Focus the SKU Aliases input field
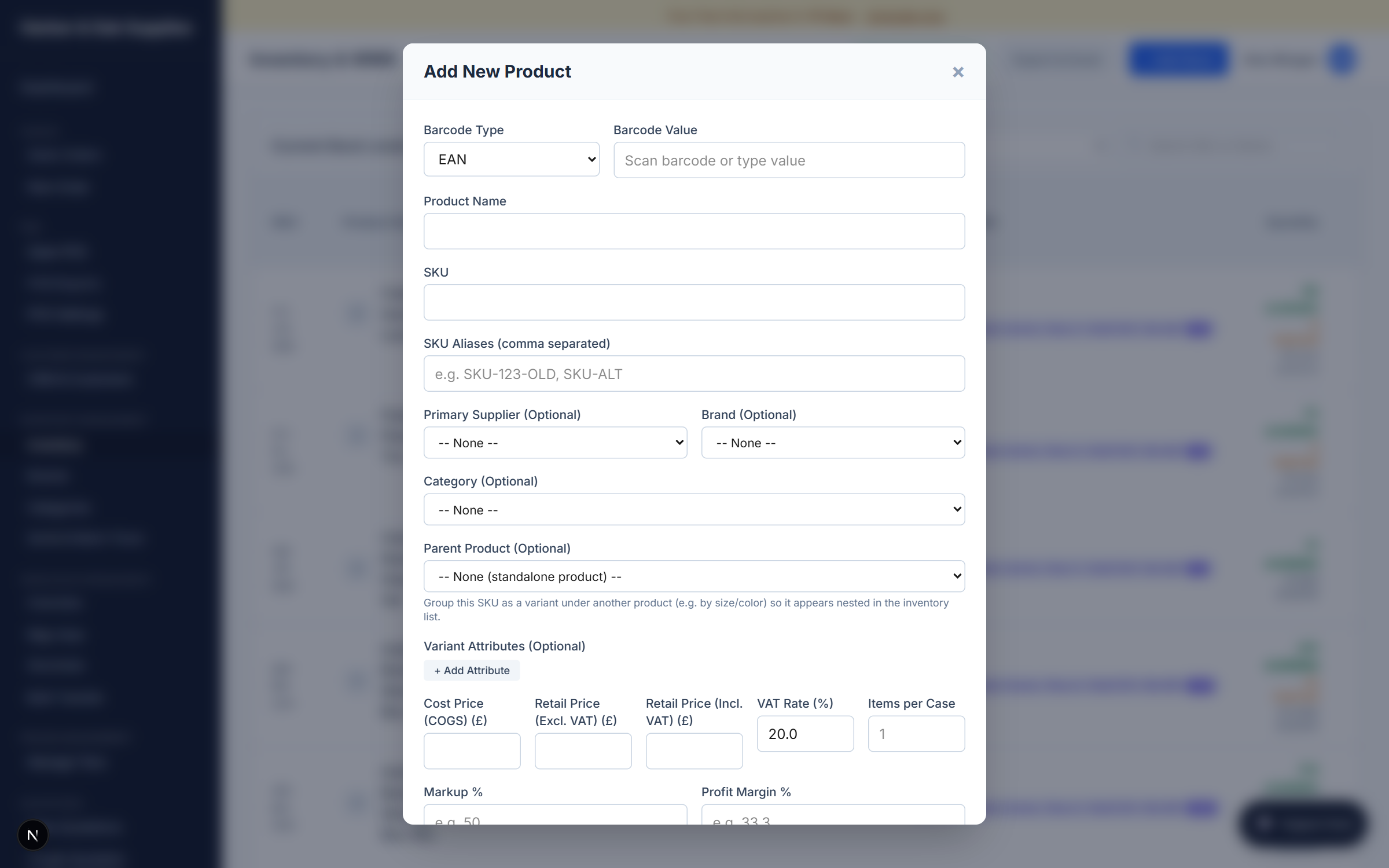This screenshot has height=868, width=1389. [x=694, y=374]
